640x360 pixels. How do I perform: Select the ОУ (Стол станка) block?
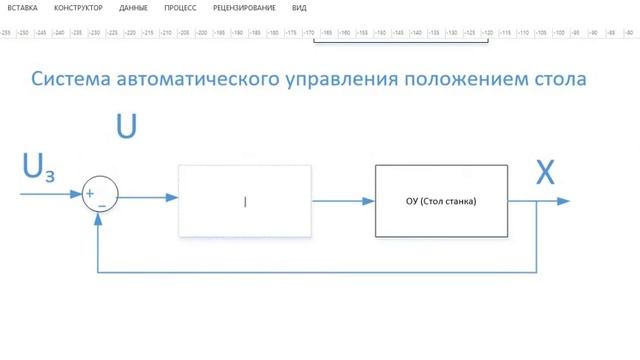pos(441,201)
